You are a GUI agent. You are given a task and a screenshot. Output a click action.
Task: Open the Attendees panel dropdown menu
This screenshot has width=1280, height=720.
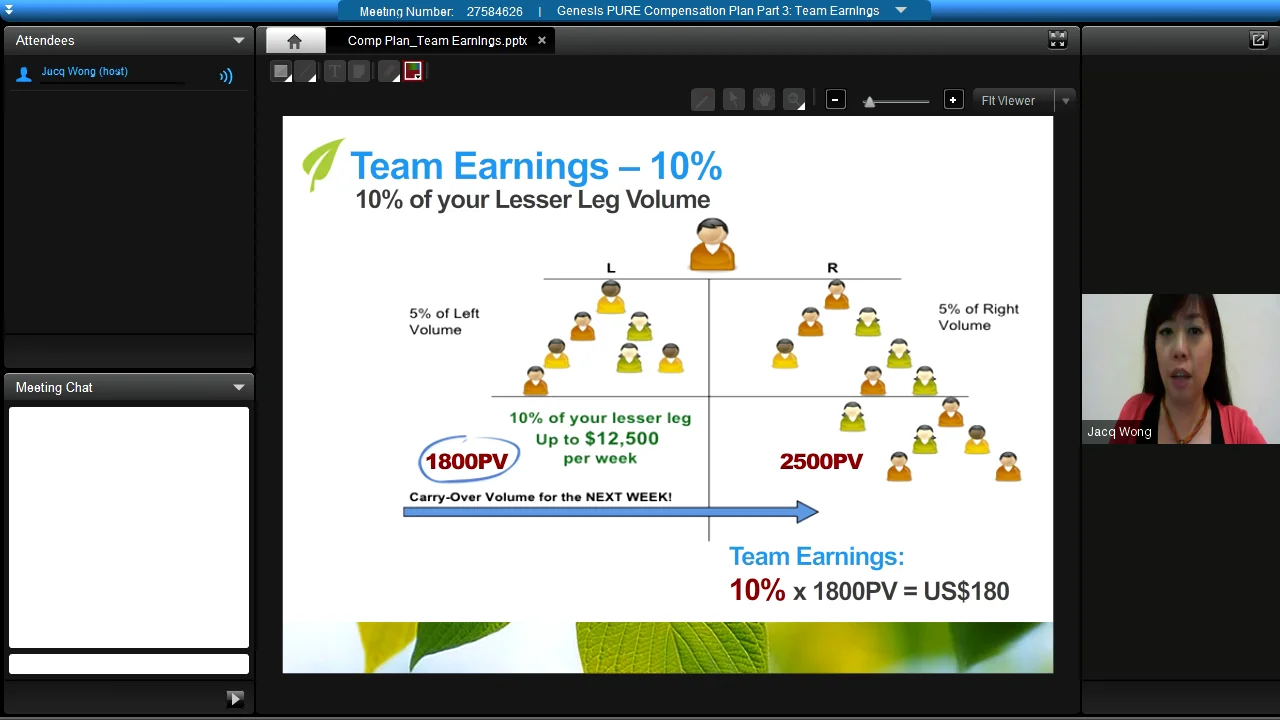pyautogui.click(x=239, y=41)
